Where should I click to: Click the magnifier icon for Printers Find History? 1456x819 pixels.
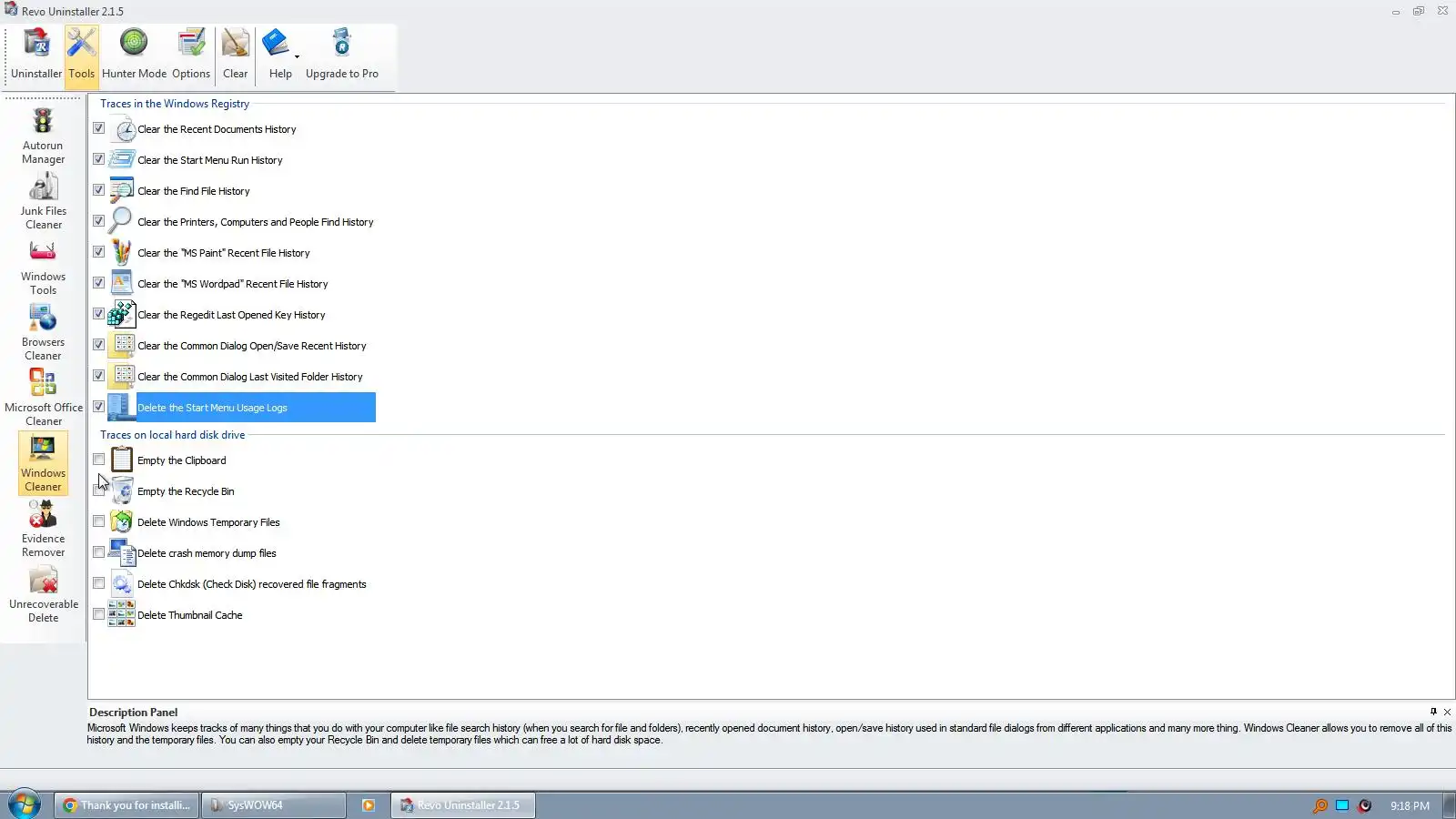[120, 221]
